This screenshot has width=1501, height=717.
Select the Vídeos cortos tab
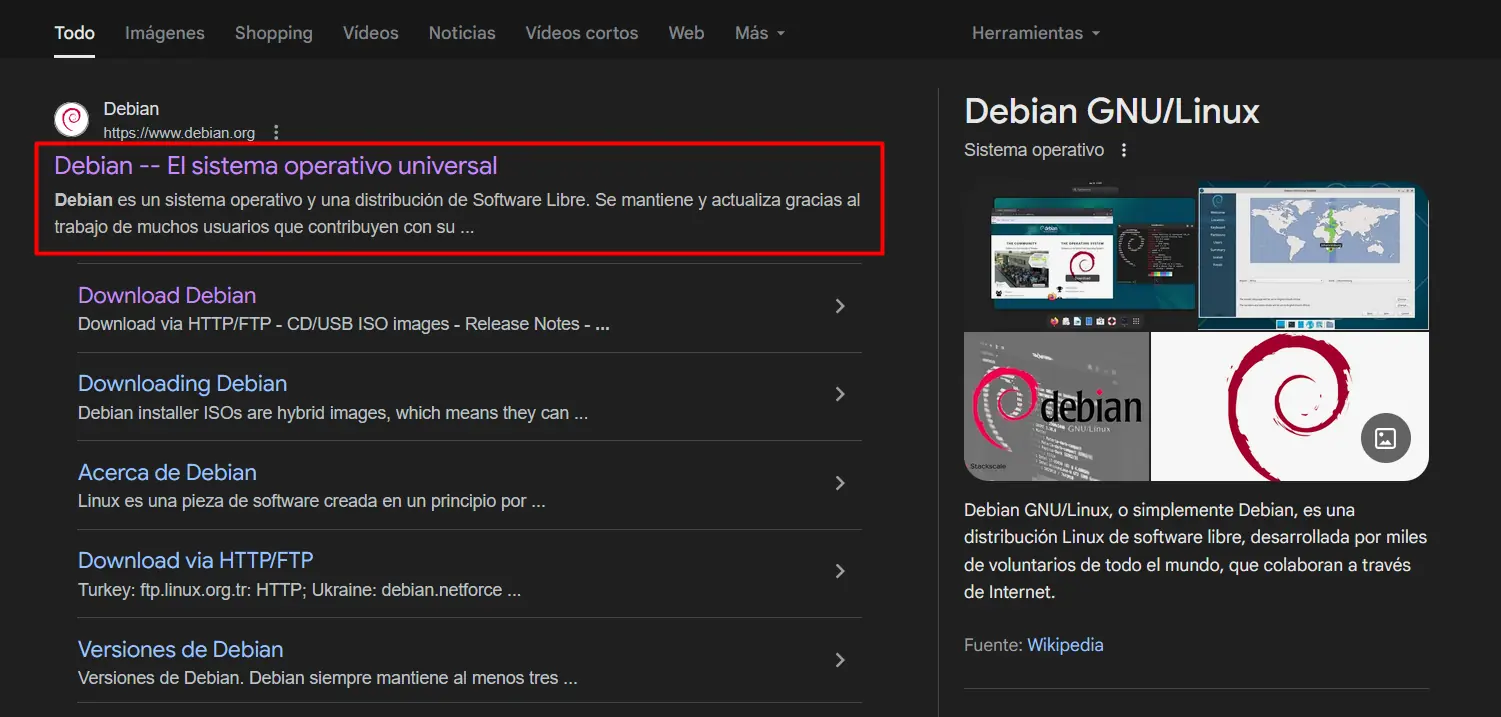tap(581, 33)
